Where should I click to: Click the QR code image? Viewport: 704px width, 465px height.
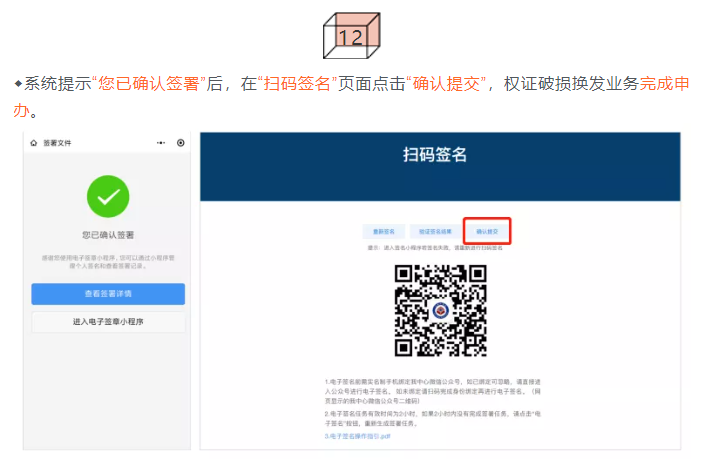point(440,310)
